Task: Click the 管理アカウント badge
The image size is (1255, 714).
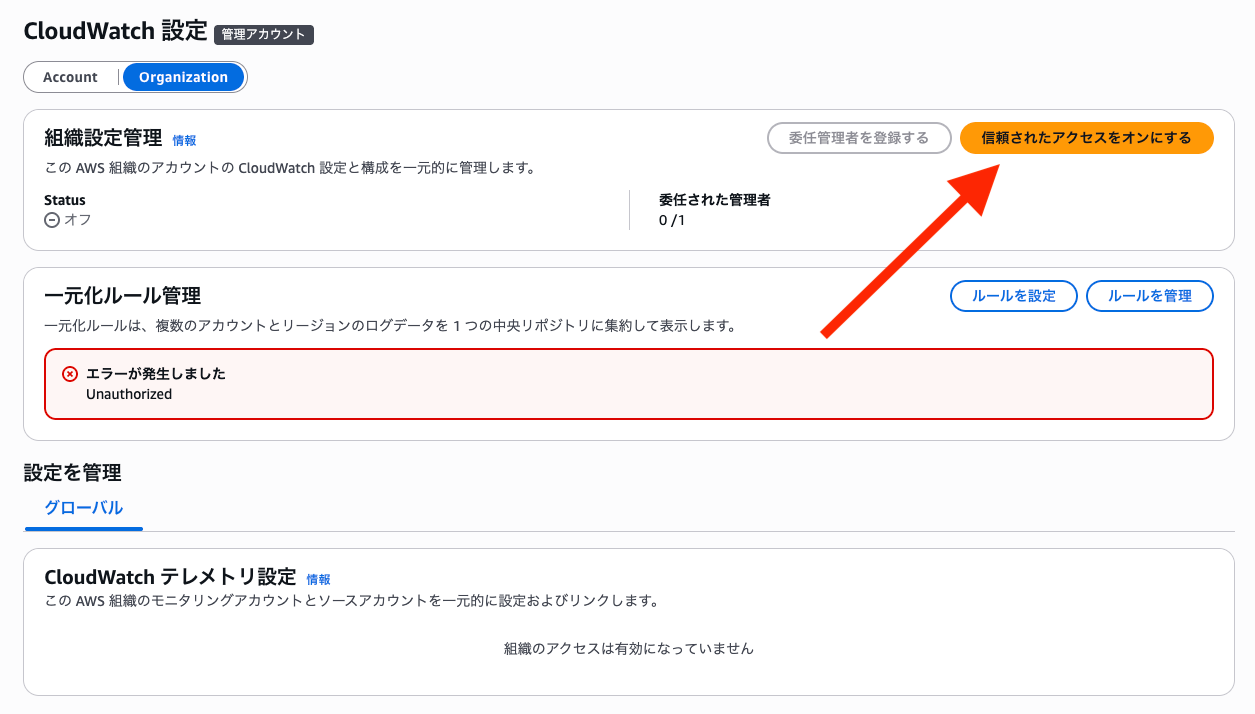Action: tap(264, 35)
